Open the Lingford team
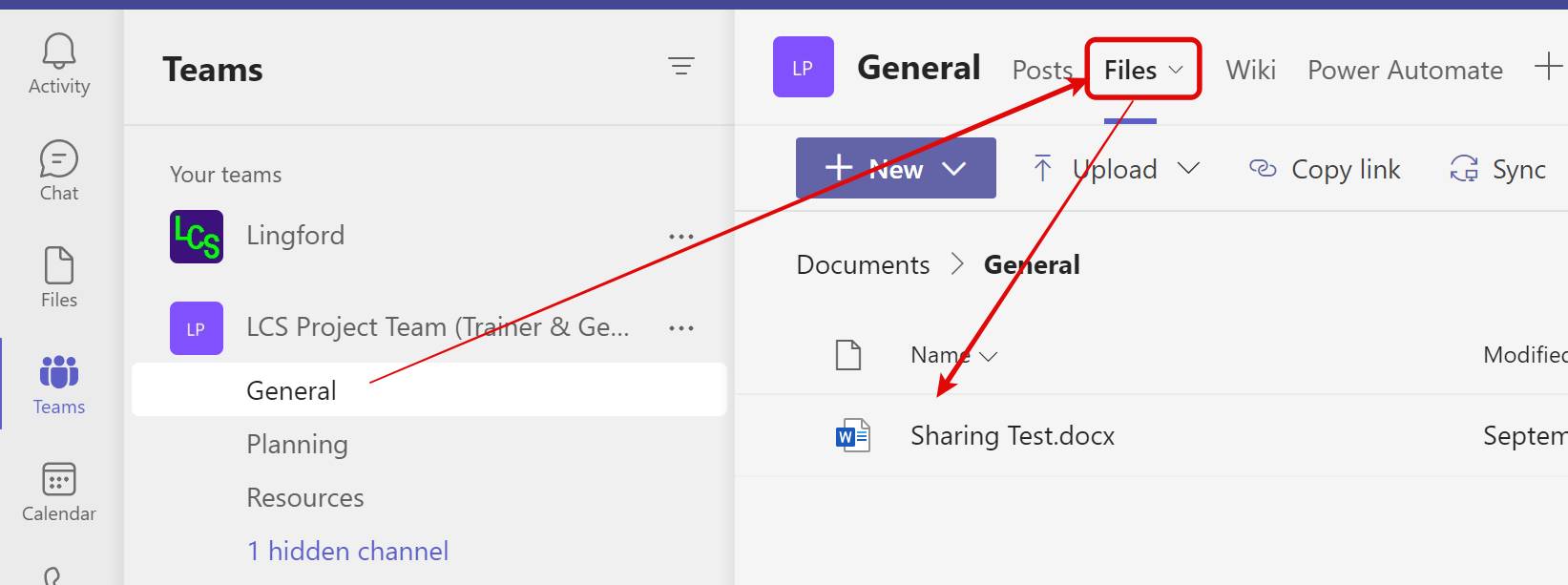 (295, 236)
